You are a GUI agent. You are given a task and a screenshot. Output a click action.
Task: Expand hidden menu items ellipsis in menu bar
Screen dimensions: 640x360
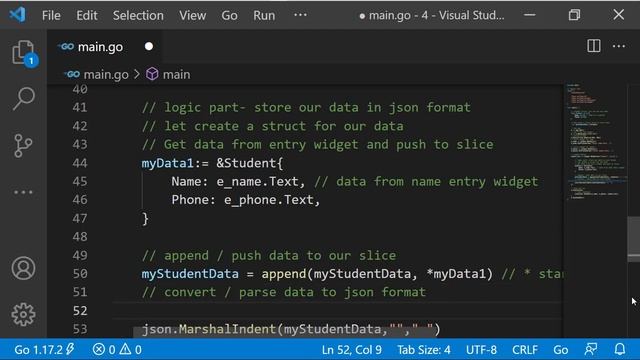[x=300, y=15]
